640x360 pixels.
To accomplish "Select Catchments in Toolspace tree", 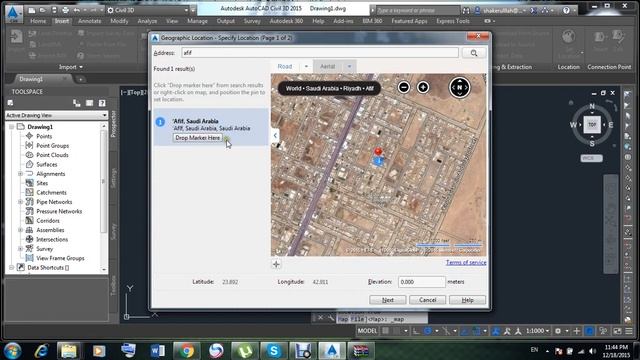I will pos(51,193).
